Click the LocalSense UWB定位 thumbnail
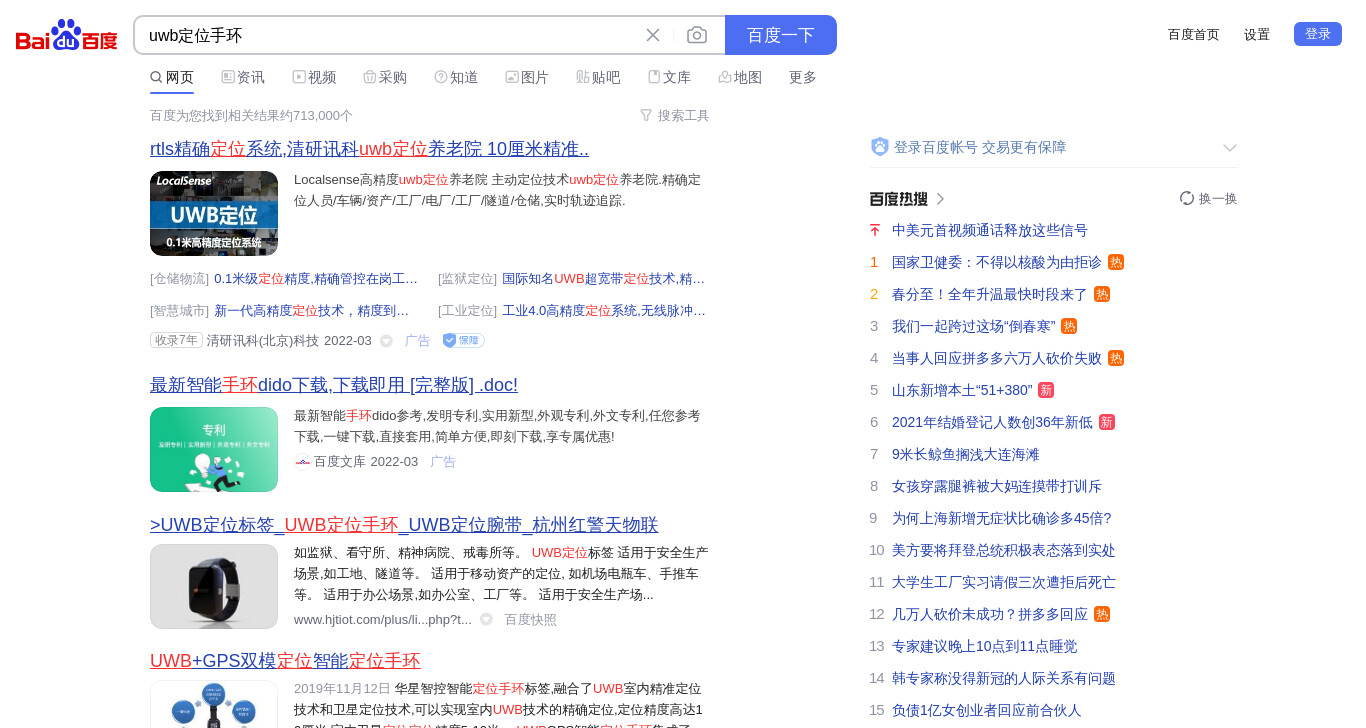 point(214,213)
